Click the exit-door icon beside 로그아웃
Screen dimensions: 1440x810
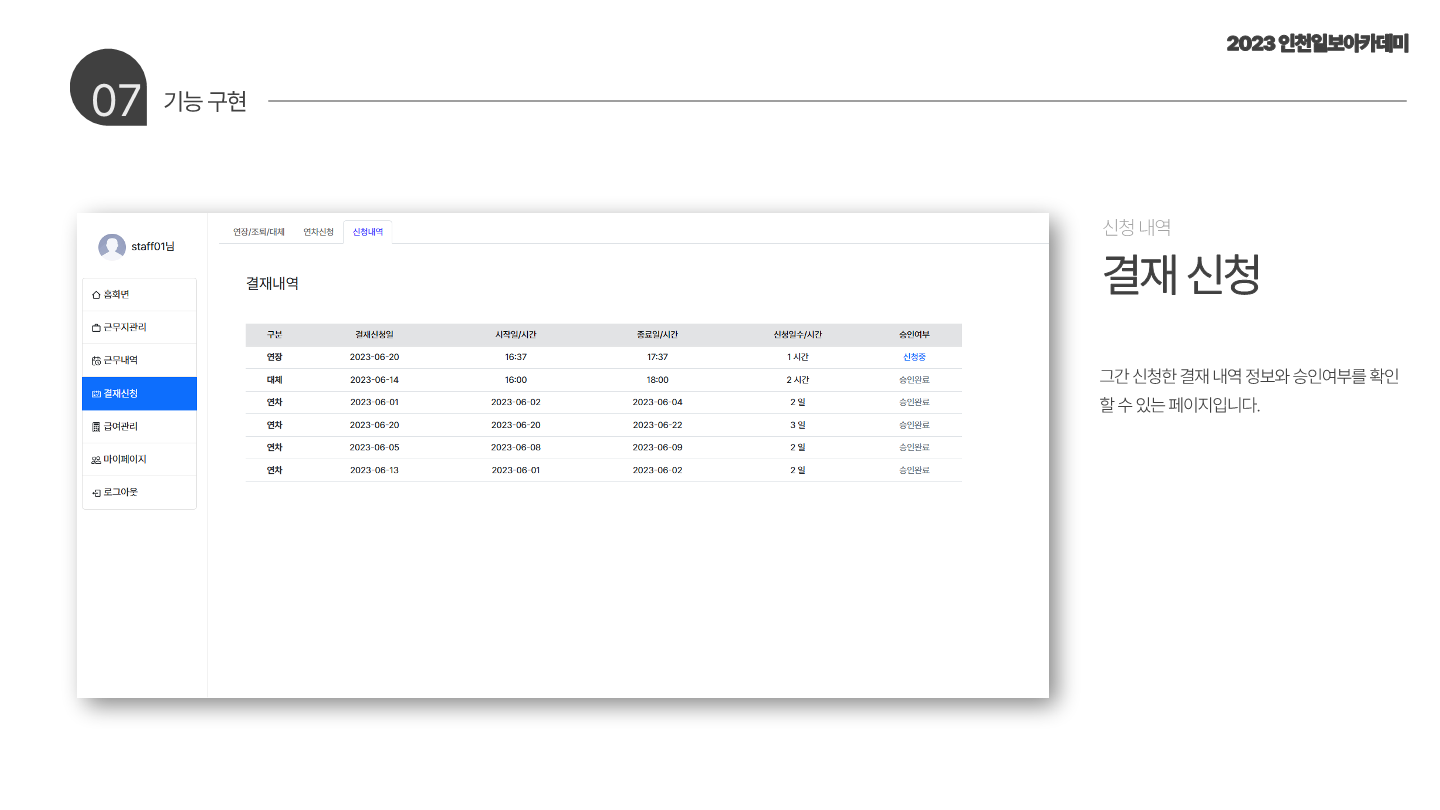[x=96, y=492]
